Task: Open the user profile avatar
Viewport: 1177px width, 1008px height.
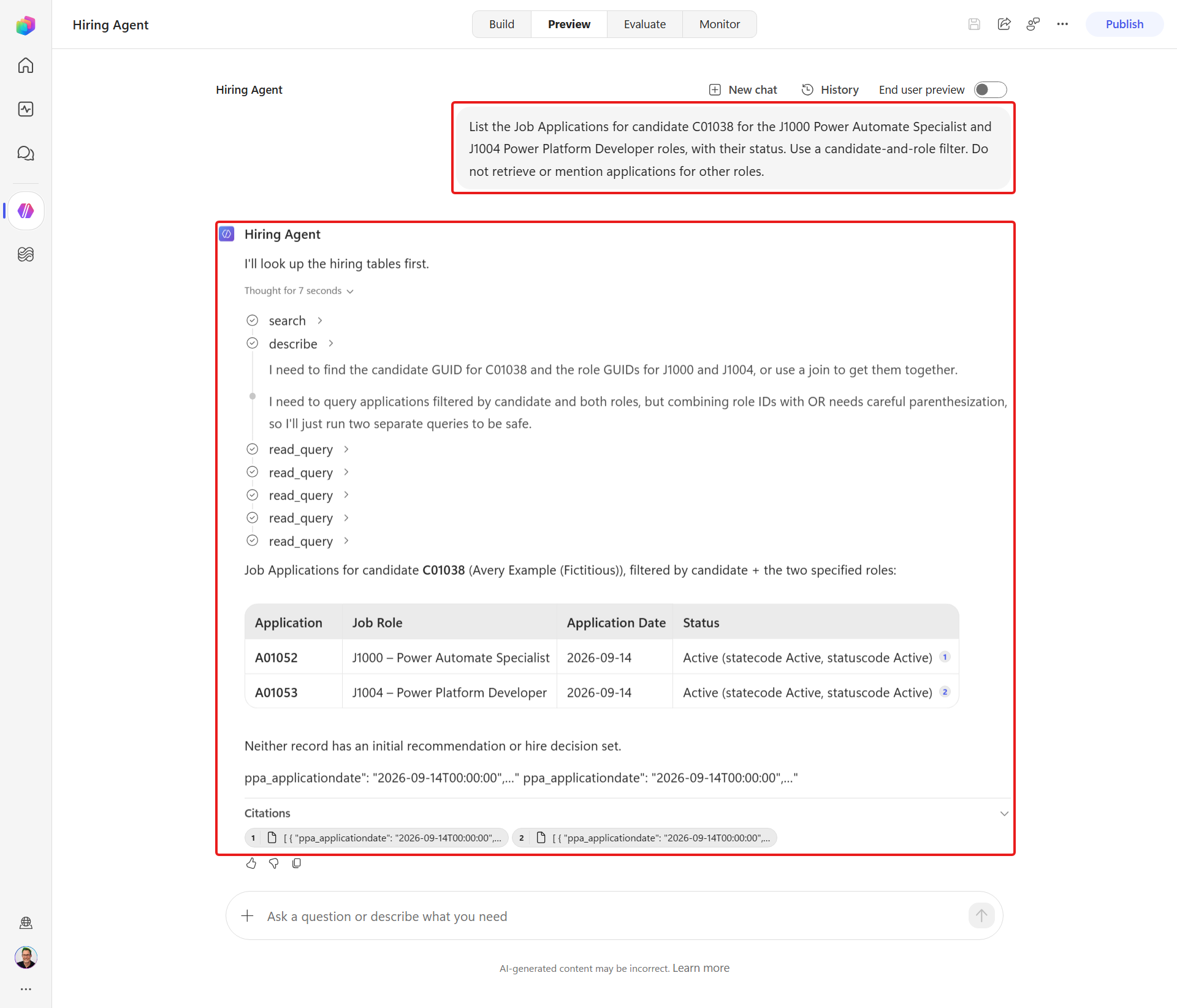Action: tap(26, 957)
